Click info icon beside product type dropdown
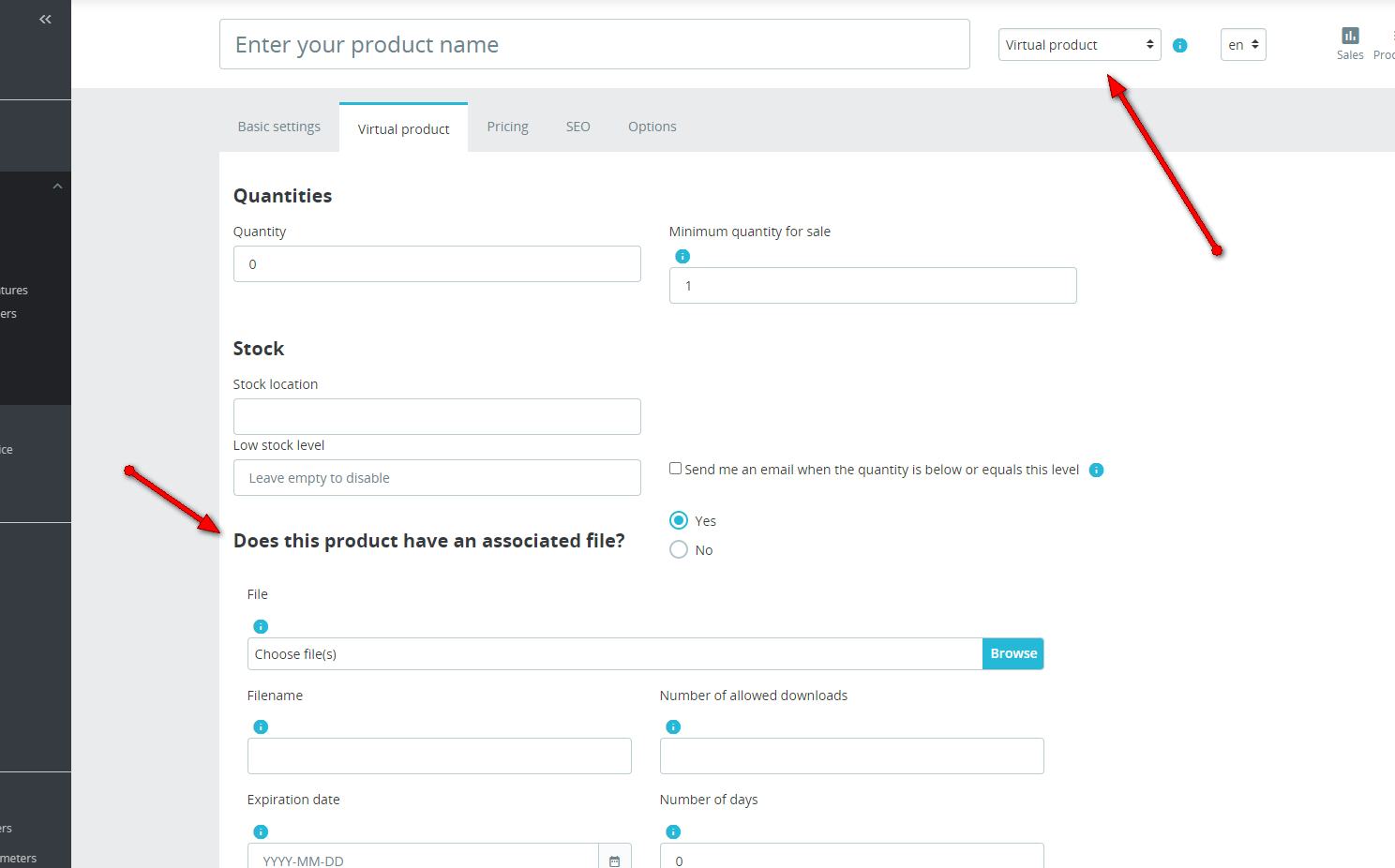 pyautogui.click(x=1180, y=45)
